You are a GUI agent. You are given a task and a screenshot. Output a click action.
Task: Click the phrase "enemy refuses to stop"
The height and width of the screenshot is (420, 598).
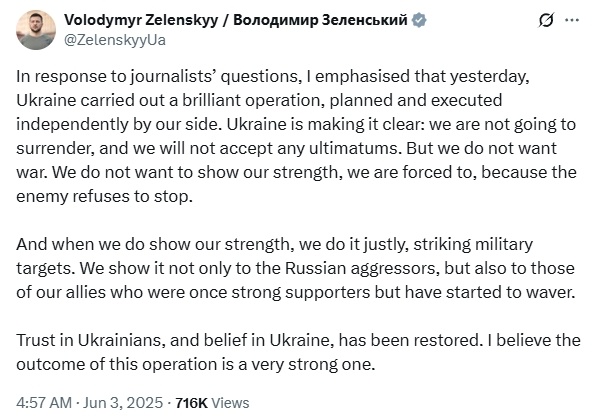[104, 196]
